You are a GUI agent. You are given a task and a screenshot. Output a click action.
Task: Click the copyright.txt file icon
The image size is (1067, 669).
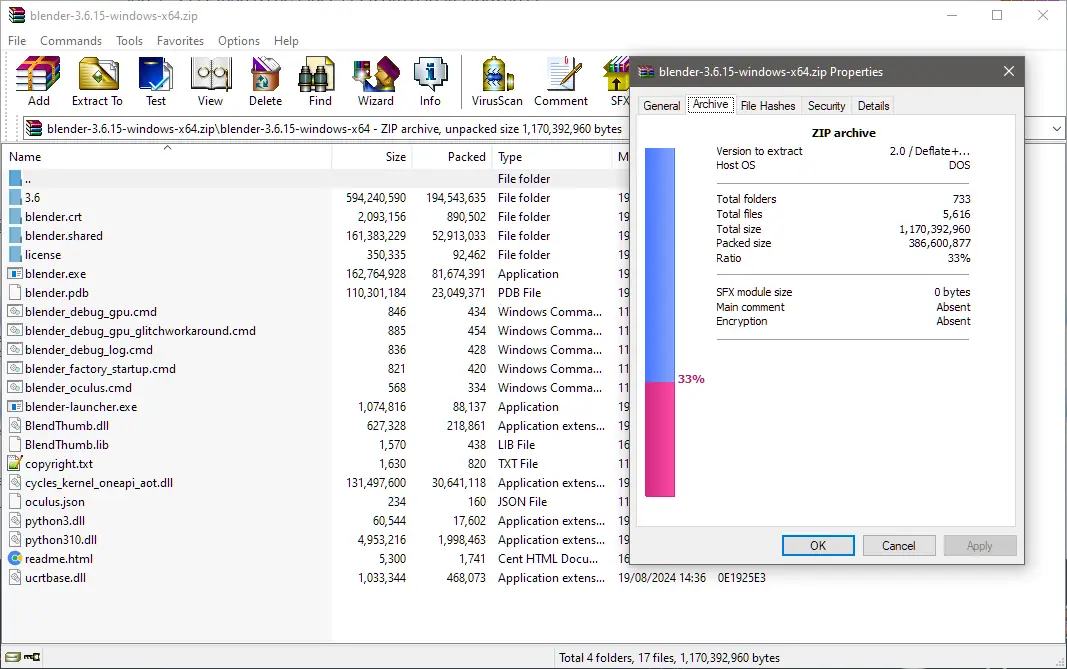[x=15, y=463]
